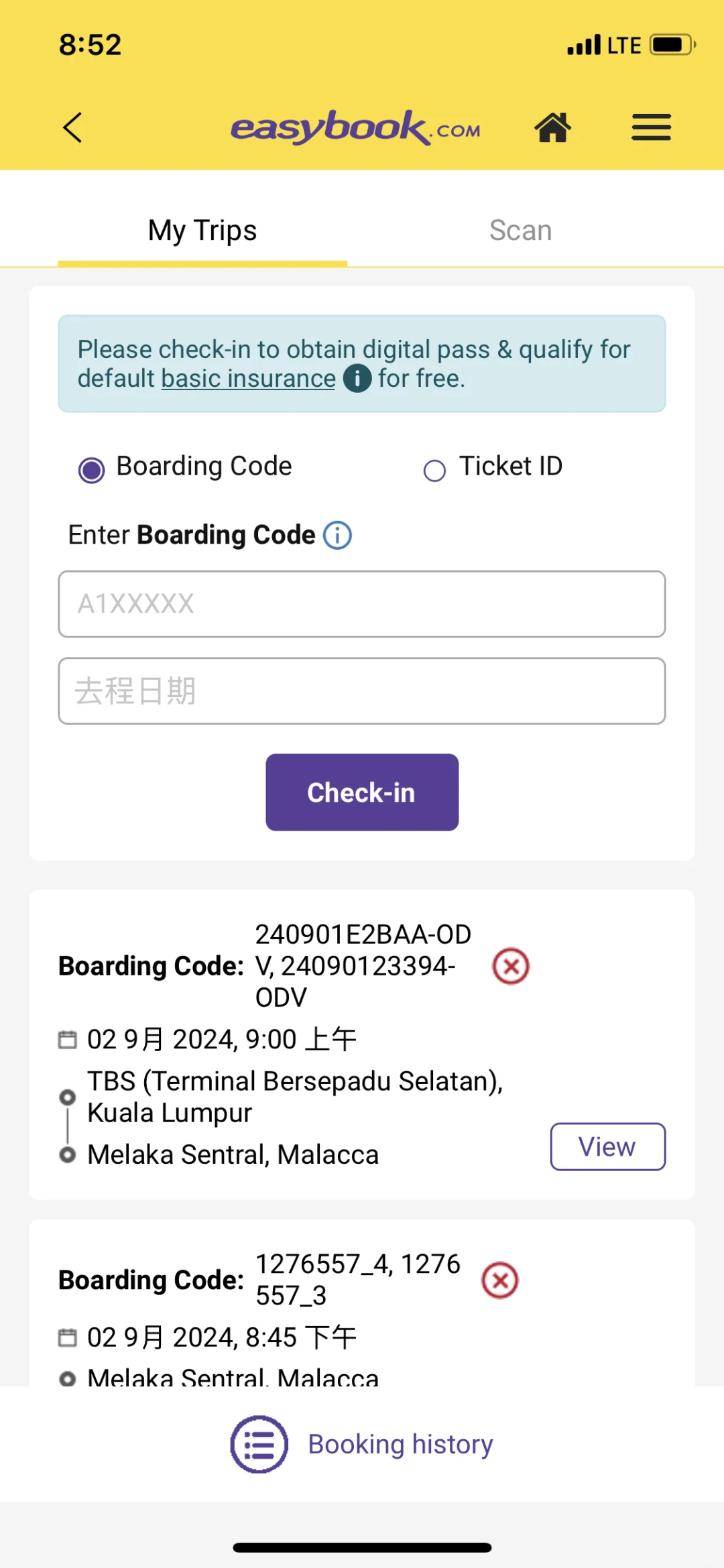
Task: Focus the A1XXXXX boarding code field
Action: tap(362, 604)
